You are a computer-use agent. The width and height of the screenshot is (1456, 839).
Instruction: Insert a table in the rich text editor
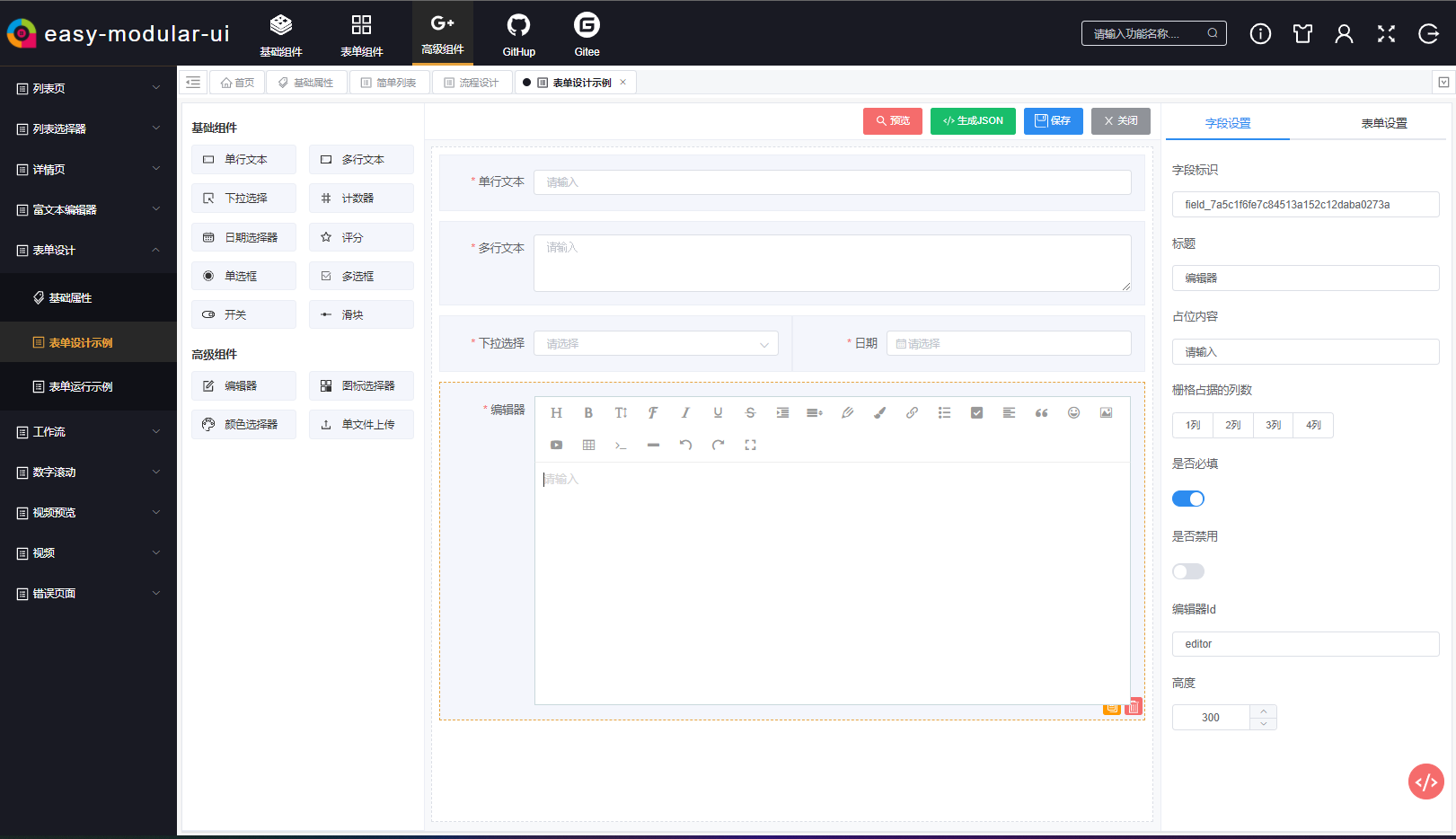point(588,444)
